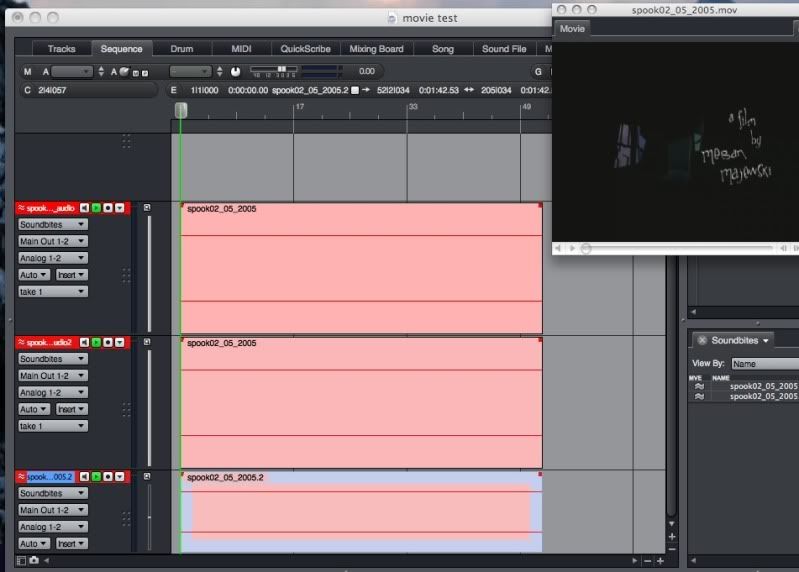Switch to the Tracks tab
This screenshot has height=572, width=799.
pos(61,49)
